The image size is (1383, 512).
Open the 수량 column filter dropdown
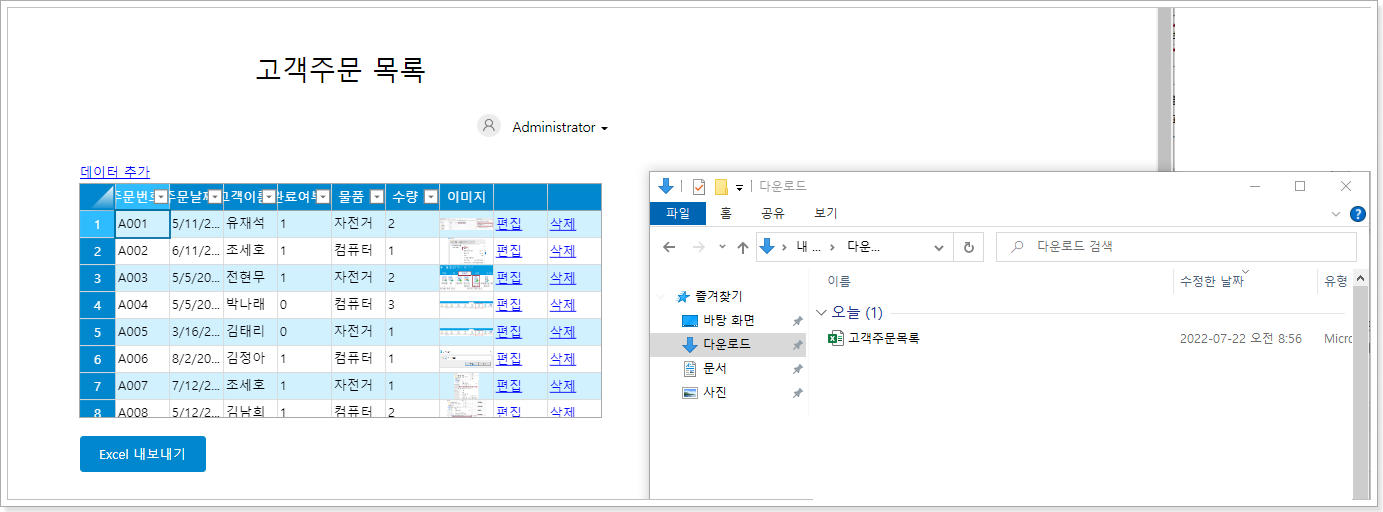click(430, 197)
